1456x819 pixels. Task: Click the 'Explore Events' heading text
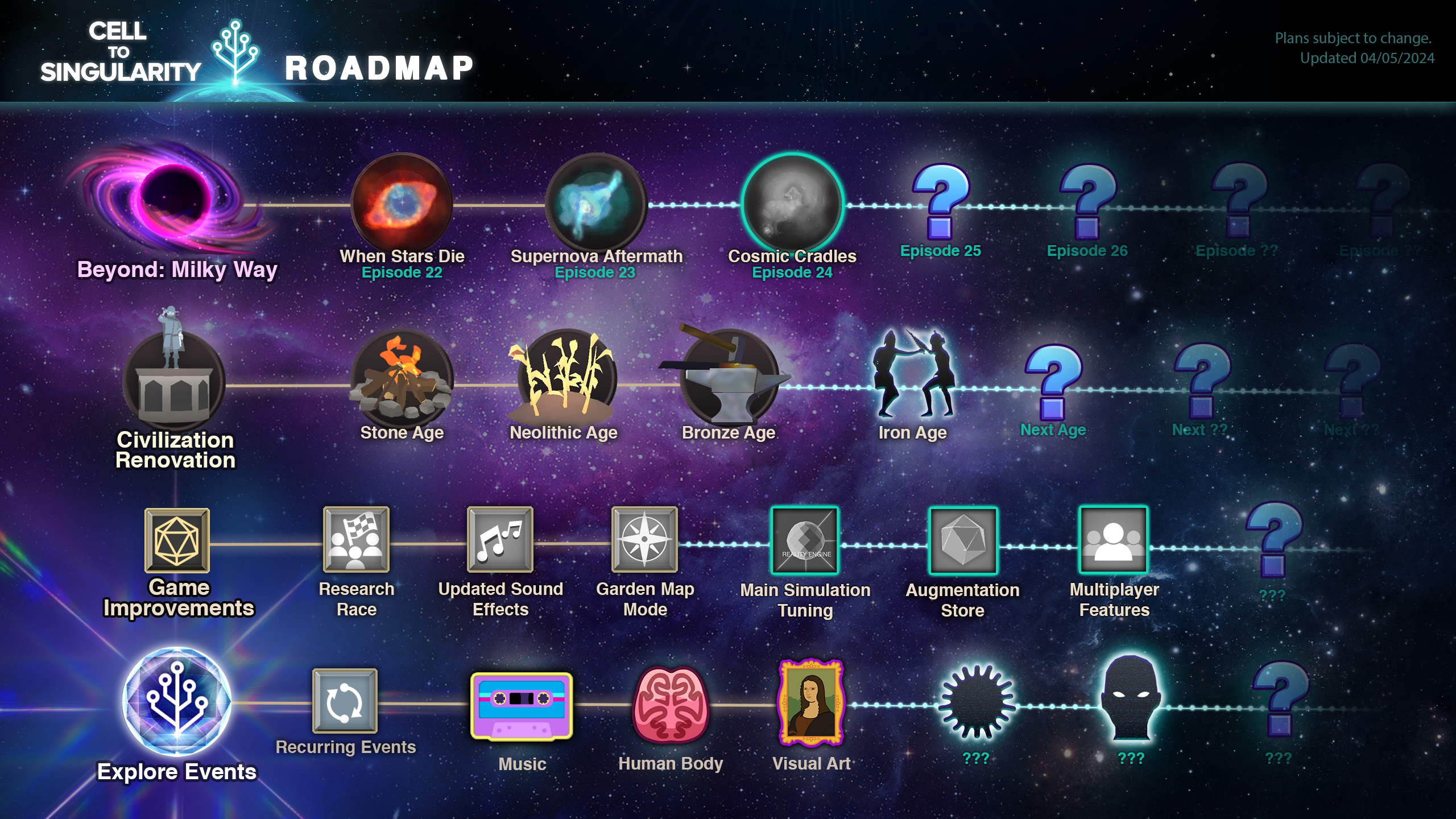click(177, 772)
